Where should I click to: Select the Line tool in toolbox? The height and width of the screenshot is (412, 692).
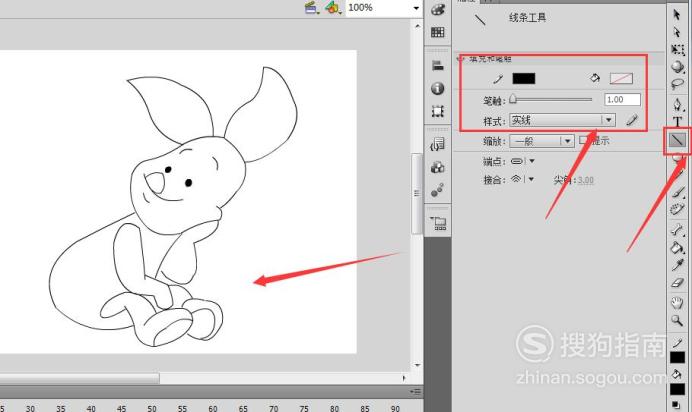pos(678,140)
